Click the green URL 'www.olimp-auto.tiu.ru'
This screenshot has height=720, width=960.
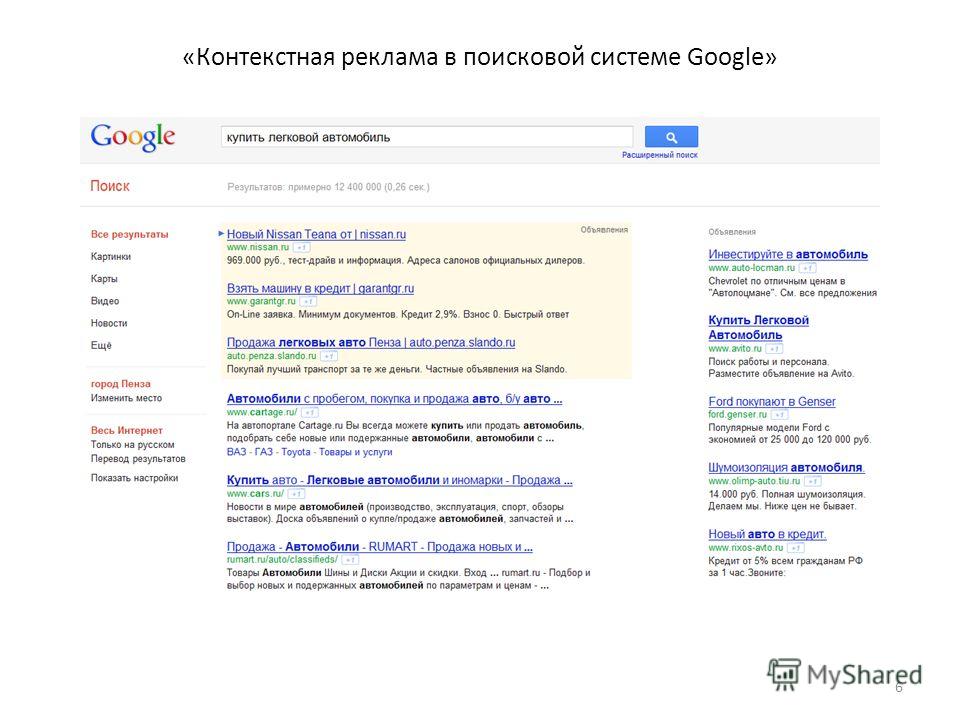pos(754,481)
